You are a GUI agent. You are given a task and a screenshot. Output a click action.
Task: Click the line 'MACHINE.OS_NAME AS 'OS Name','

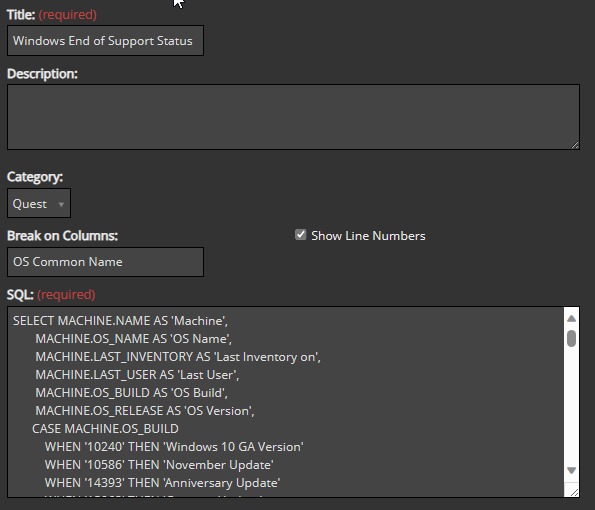(x=134, y=339)
